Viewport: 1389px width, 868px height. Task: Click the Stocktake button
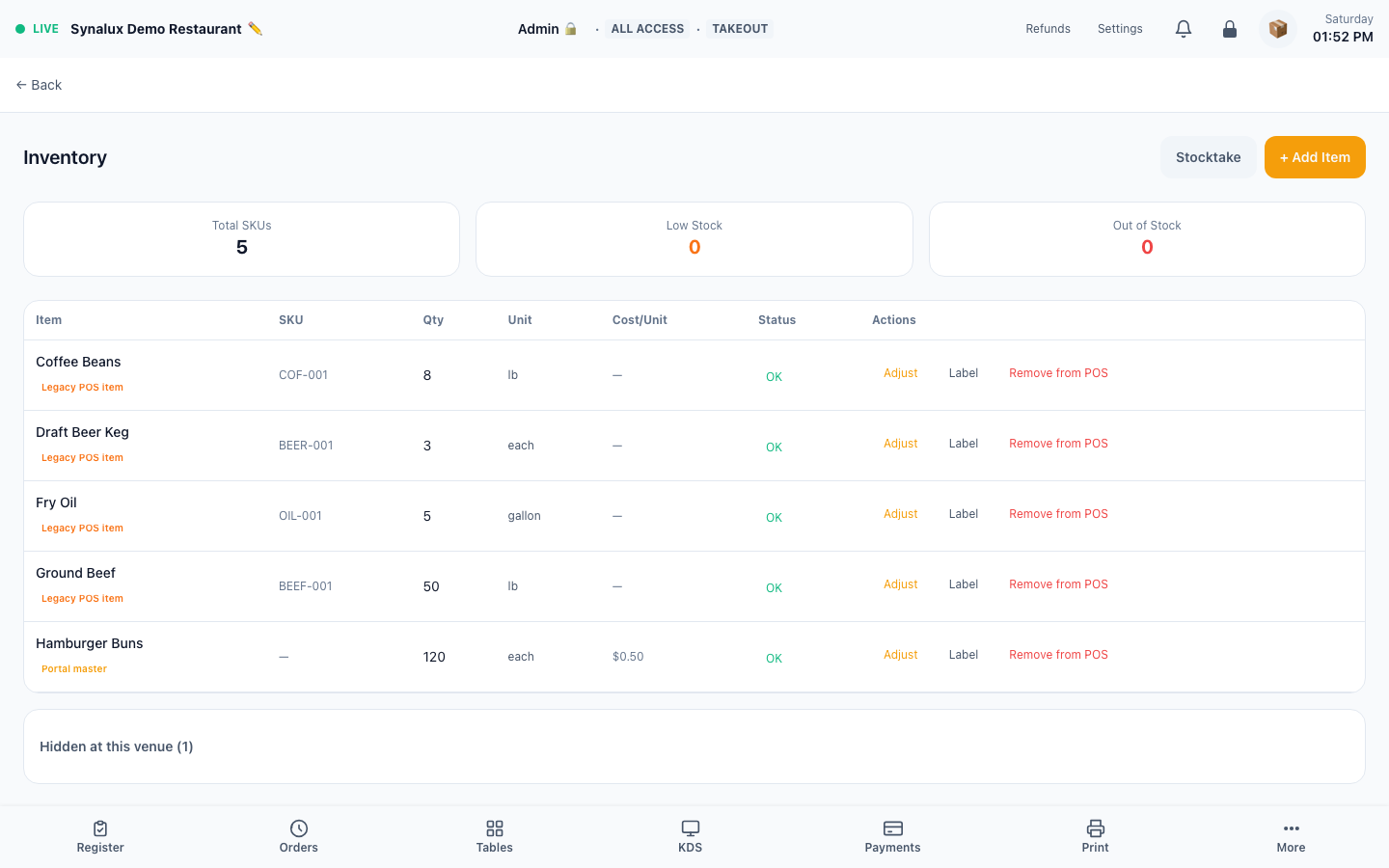(1209, 157)
